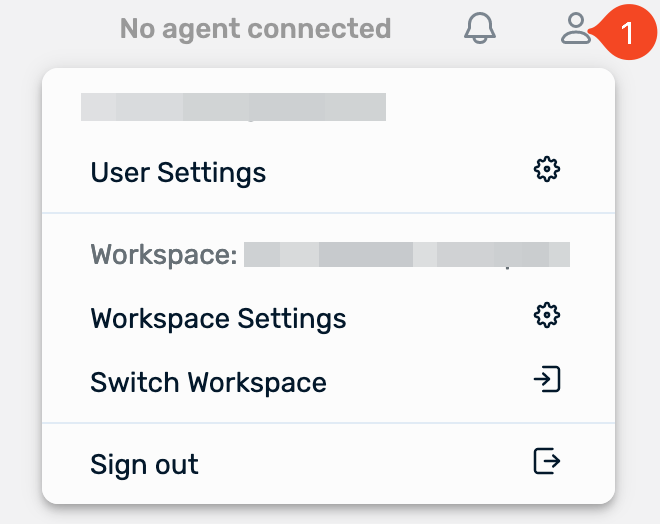The image size is (660, 524).
Task: Click the "Workspace:" label
Action: (164, 255)
